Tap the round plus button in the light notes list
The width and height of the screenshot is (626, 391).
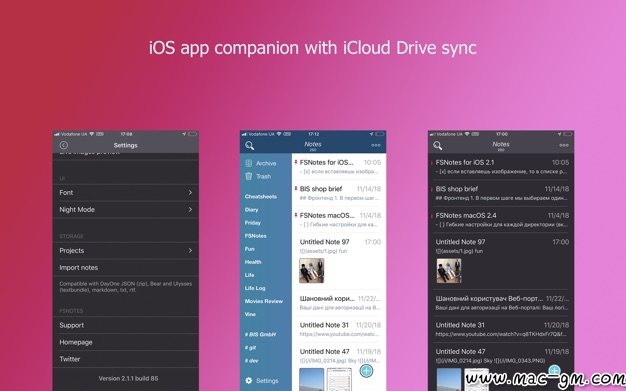coord(366,371)
